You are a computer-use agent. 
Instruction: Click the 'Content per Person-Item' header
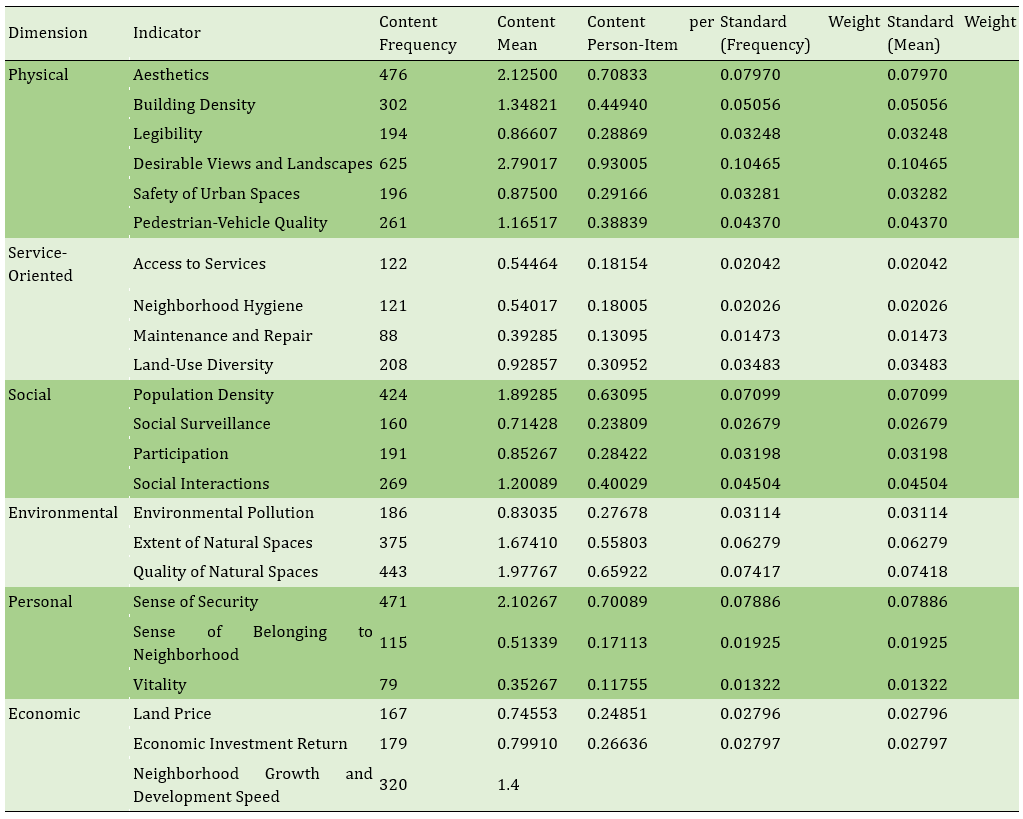[650, 33]
